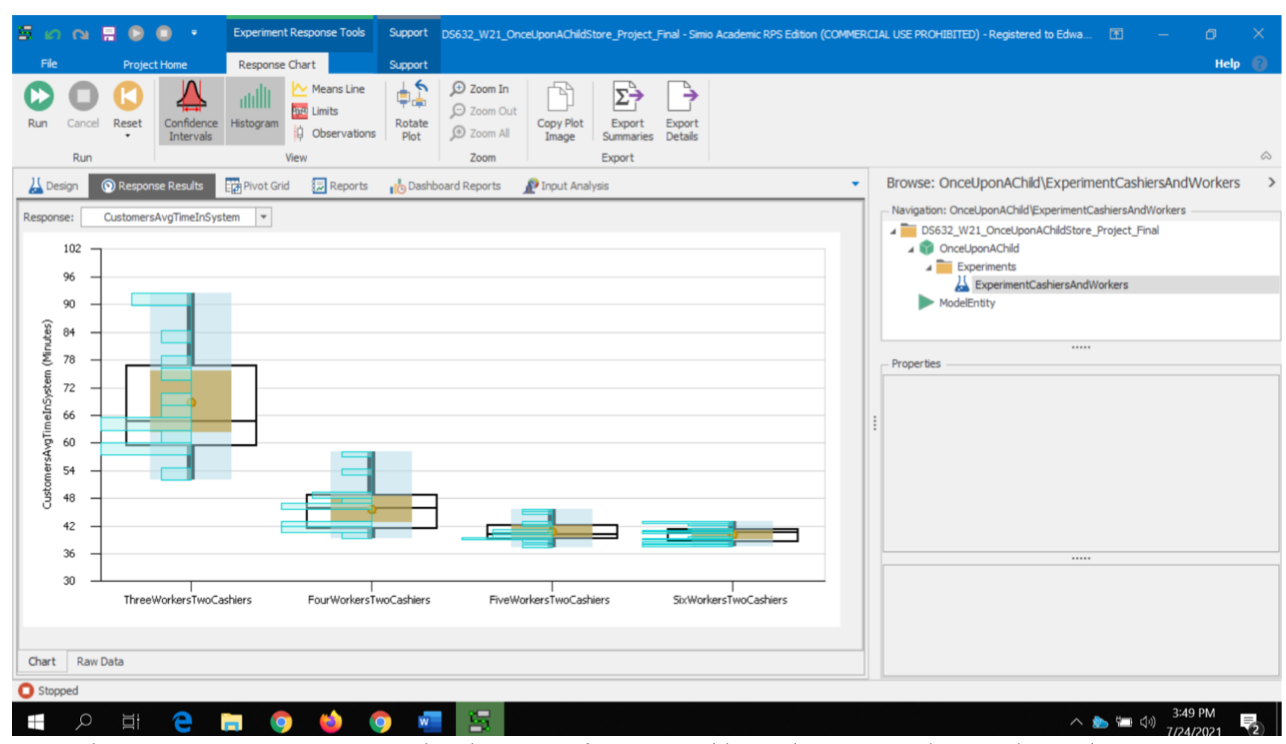1286x744 pixels.
Task: Click the Export Details icon
Action: pos(682,97)
